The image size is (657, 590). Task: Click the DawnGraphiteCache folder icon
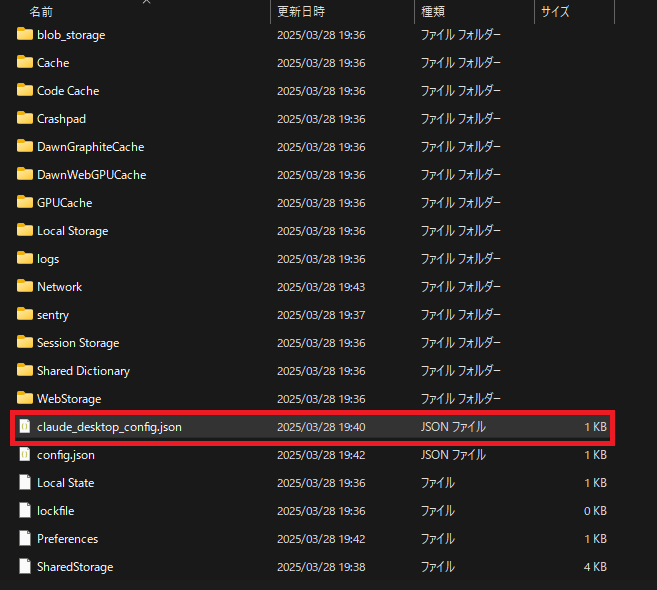pos(25,147)
